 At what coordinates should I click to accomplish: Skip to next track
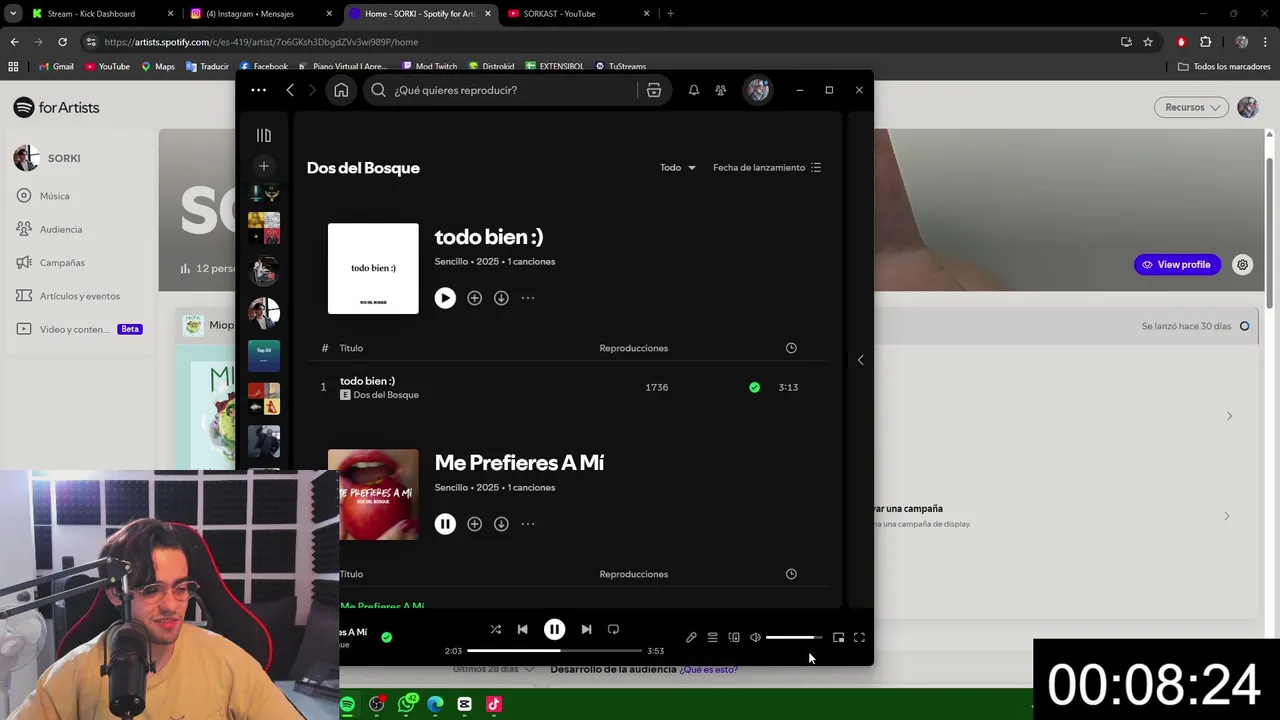pos(586,629)
